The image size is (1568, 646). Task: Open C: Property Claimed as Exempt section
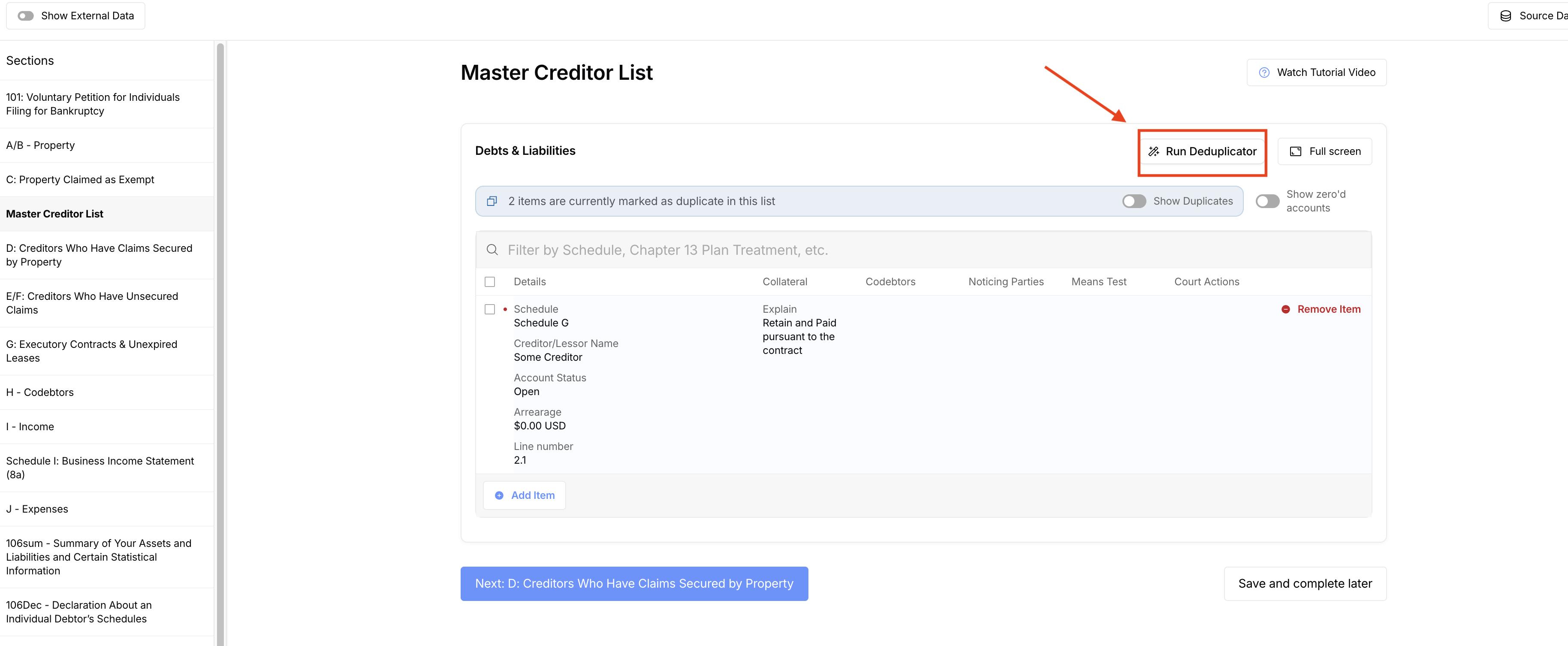(106, 180)
